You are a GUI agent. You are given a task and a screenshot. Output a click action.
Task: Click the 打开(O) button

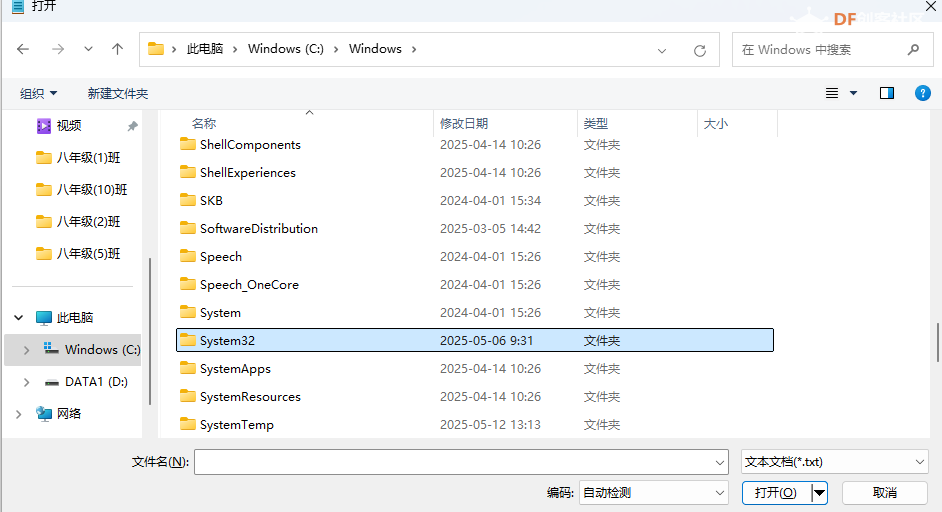click(776, 493)
